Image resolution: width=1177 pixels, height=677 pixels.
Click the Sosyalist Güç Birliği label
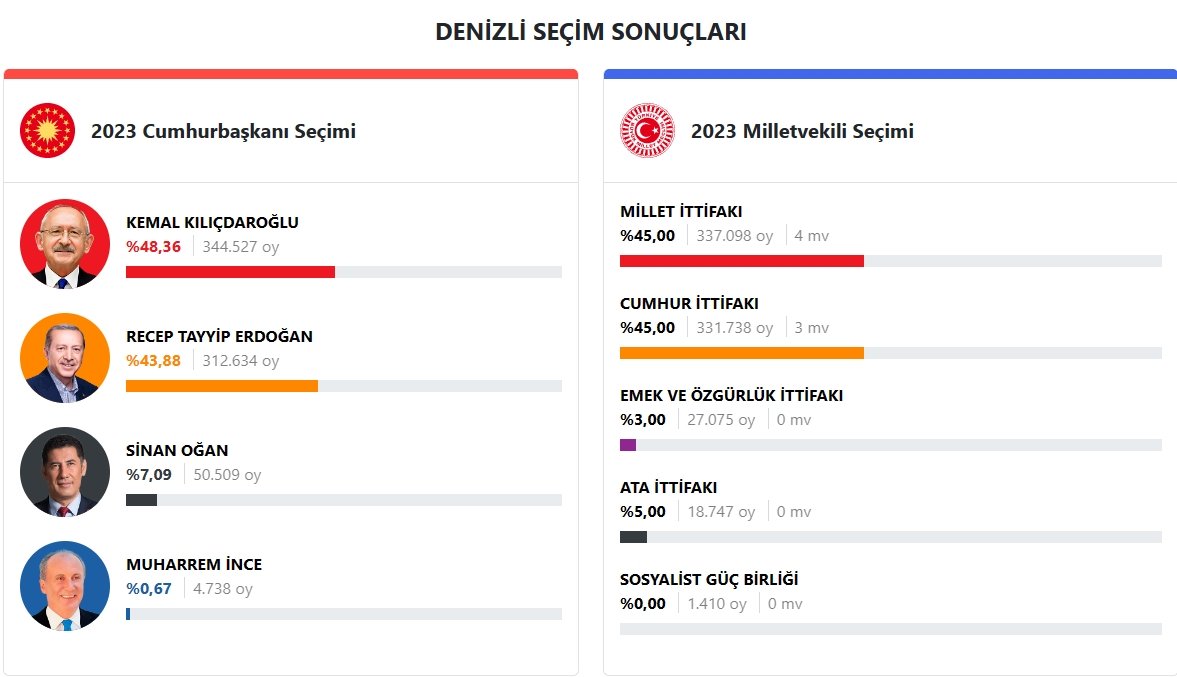(x=709, y=579)
